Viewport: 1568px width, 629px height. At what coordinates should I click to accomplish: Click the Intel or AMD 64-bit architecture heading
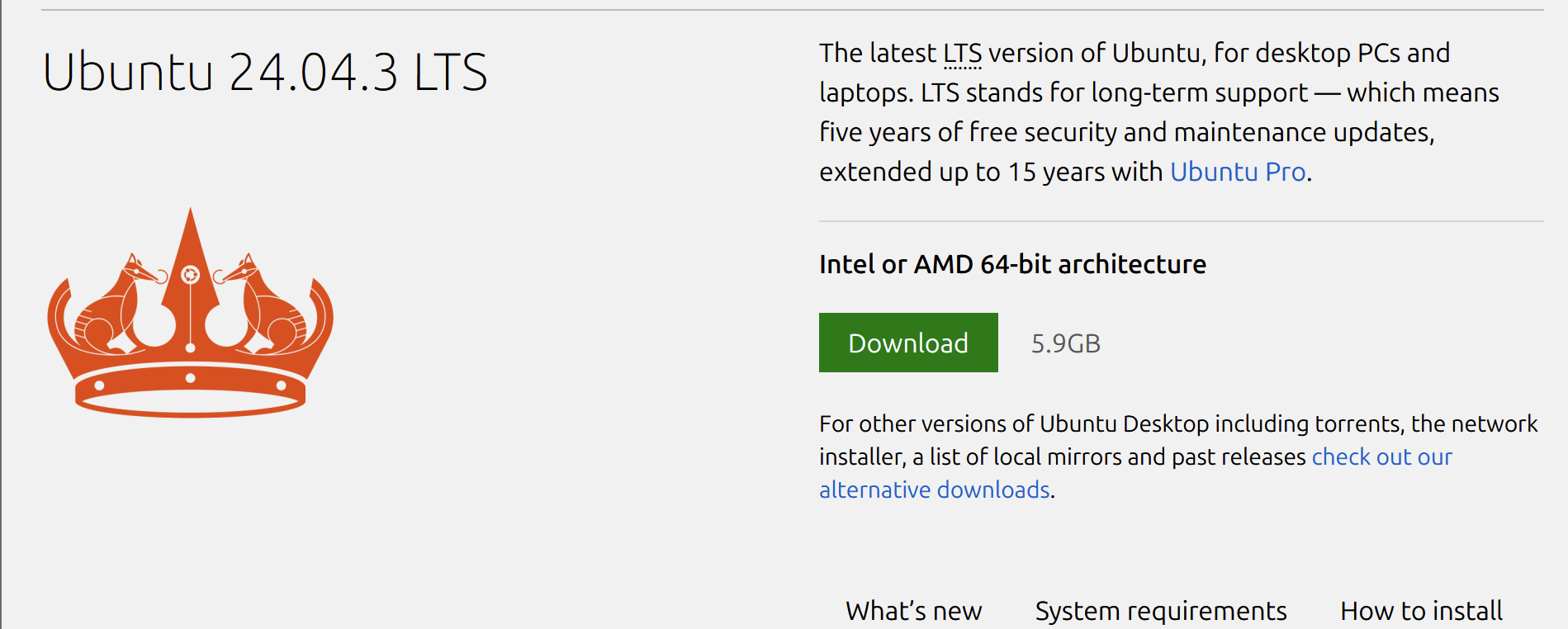pos(1012,264)
